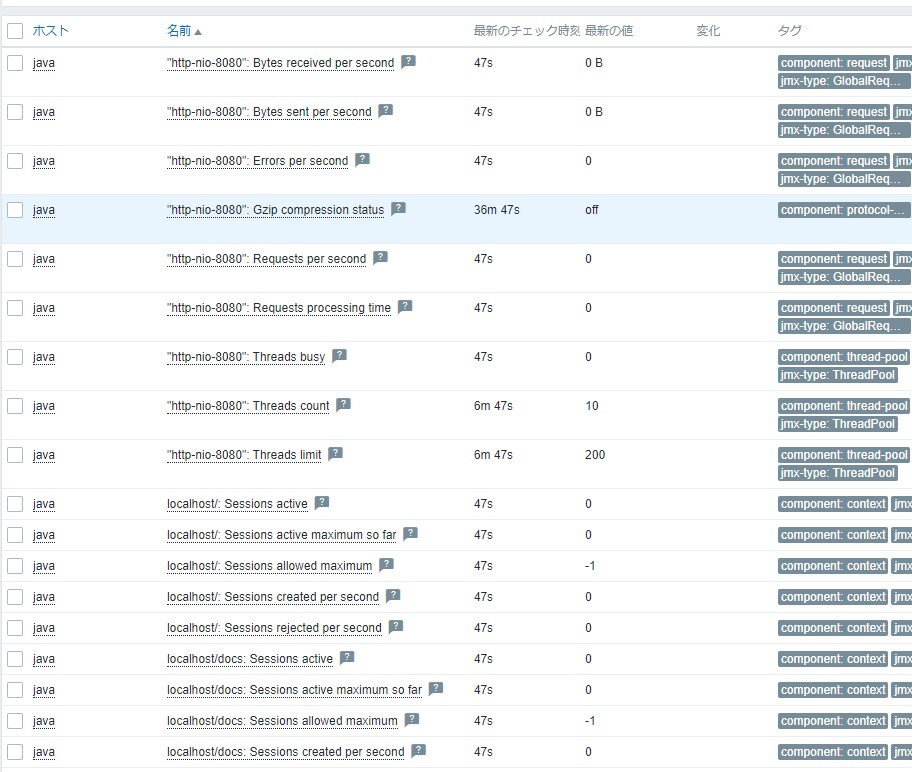Open help icon for localhost/docs: Sessions allowed maximum

411,720
